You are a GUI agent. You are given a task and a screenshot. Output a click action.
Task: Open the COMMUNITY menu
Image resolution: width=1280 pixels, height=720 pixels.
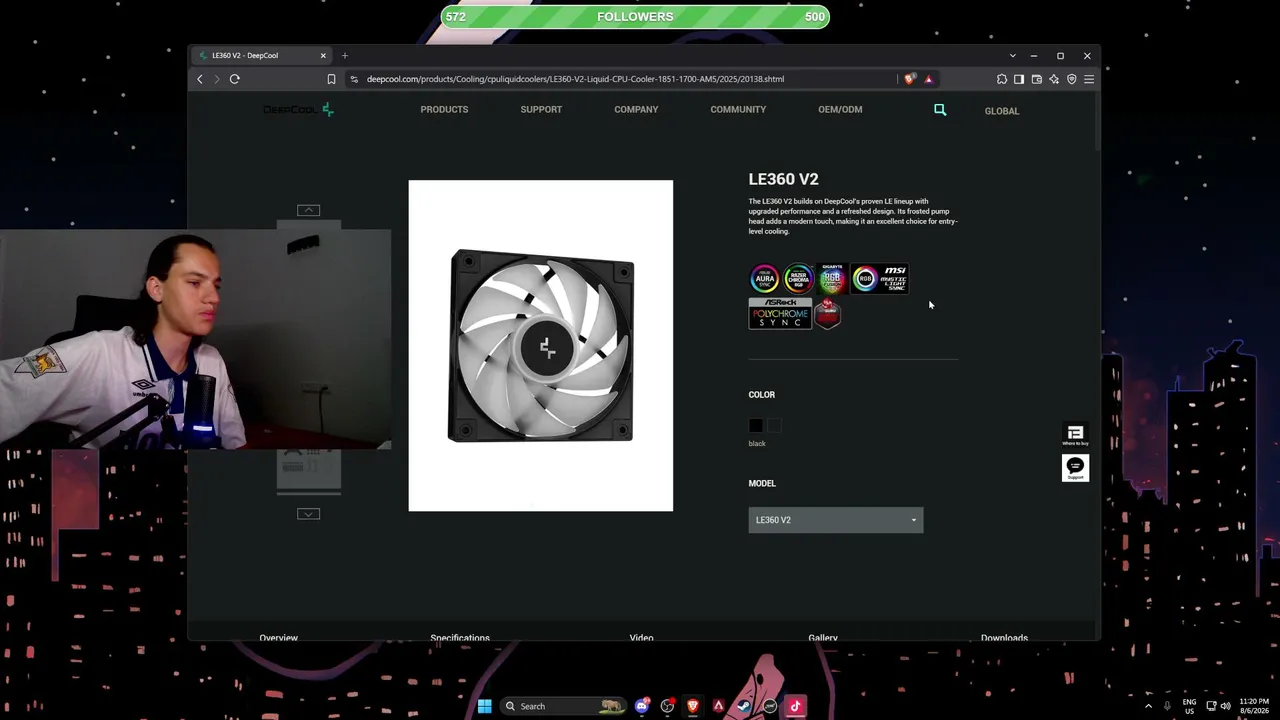click(x=738, y=110)
